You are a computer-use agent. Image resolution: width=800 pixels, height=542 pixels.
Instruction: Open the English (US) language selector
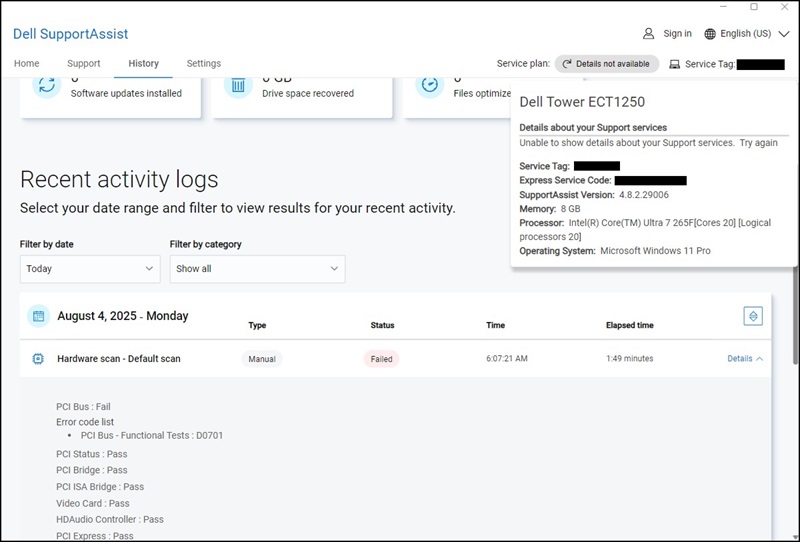pyautogui.click(x=745, y=33)
